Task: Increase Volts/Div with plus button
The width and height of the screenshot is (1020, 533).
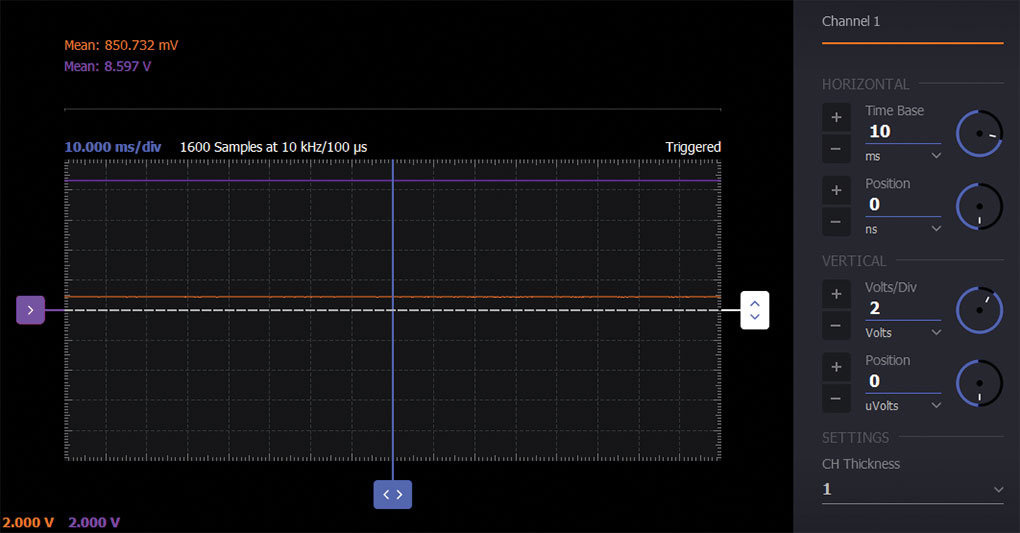Action: [837, 294]
